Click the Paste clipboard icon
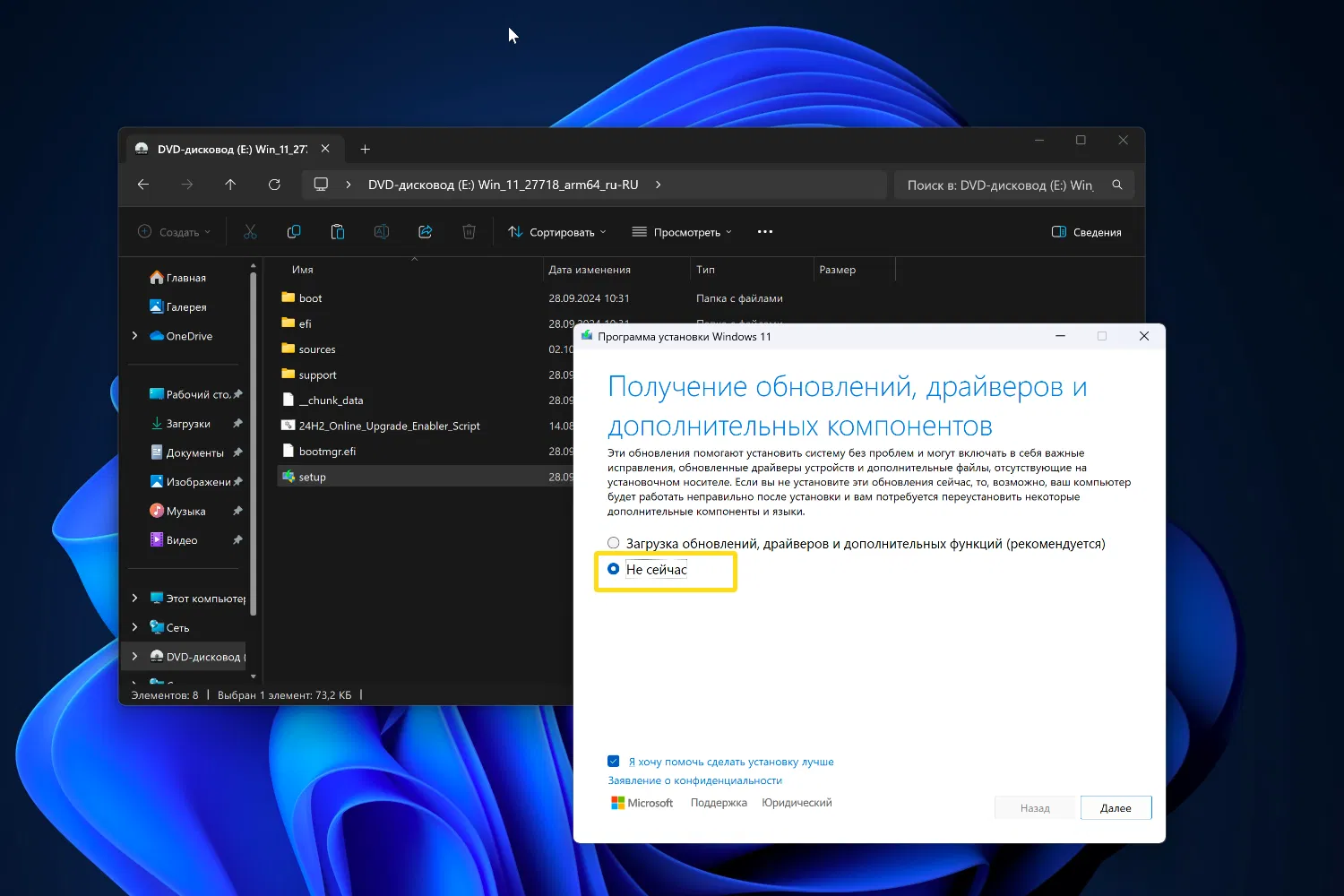1344x896 pixels. pos(338,232)
